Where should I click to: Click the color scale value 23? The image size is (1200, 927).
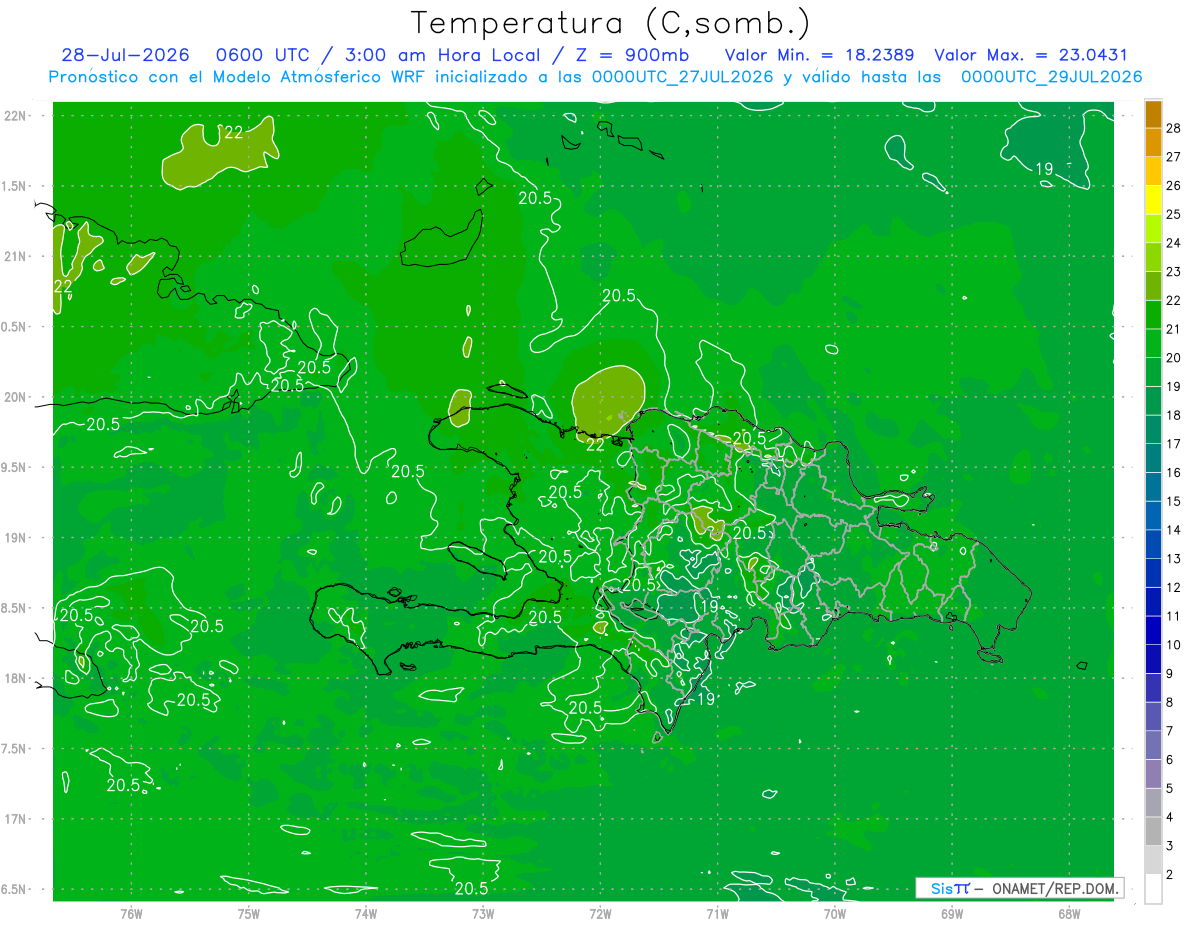[1173, 272]
